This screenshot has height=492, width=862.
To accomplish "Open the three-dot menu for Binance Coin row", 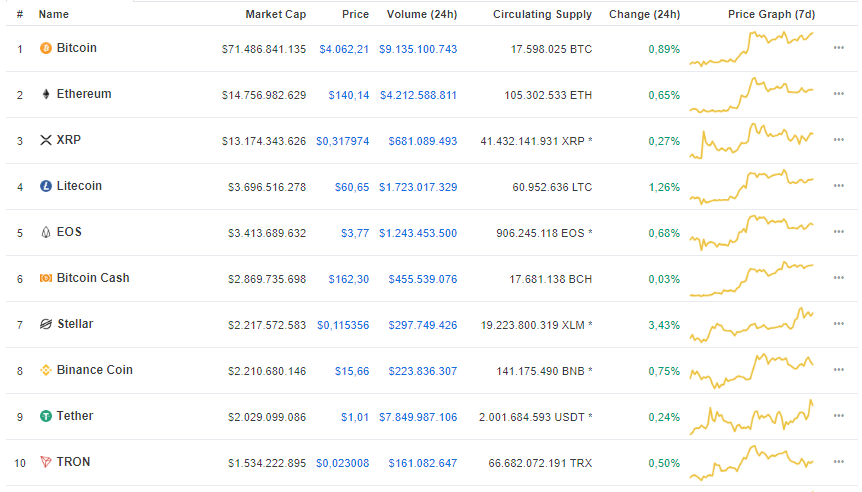I will (x=838, y=370).
